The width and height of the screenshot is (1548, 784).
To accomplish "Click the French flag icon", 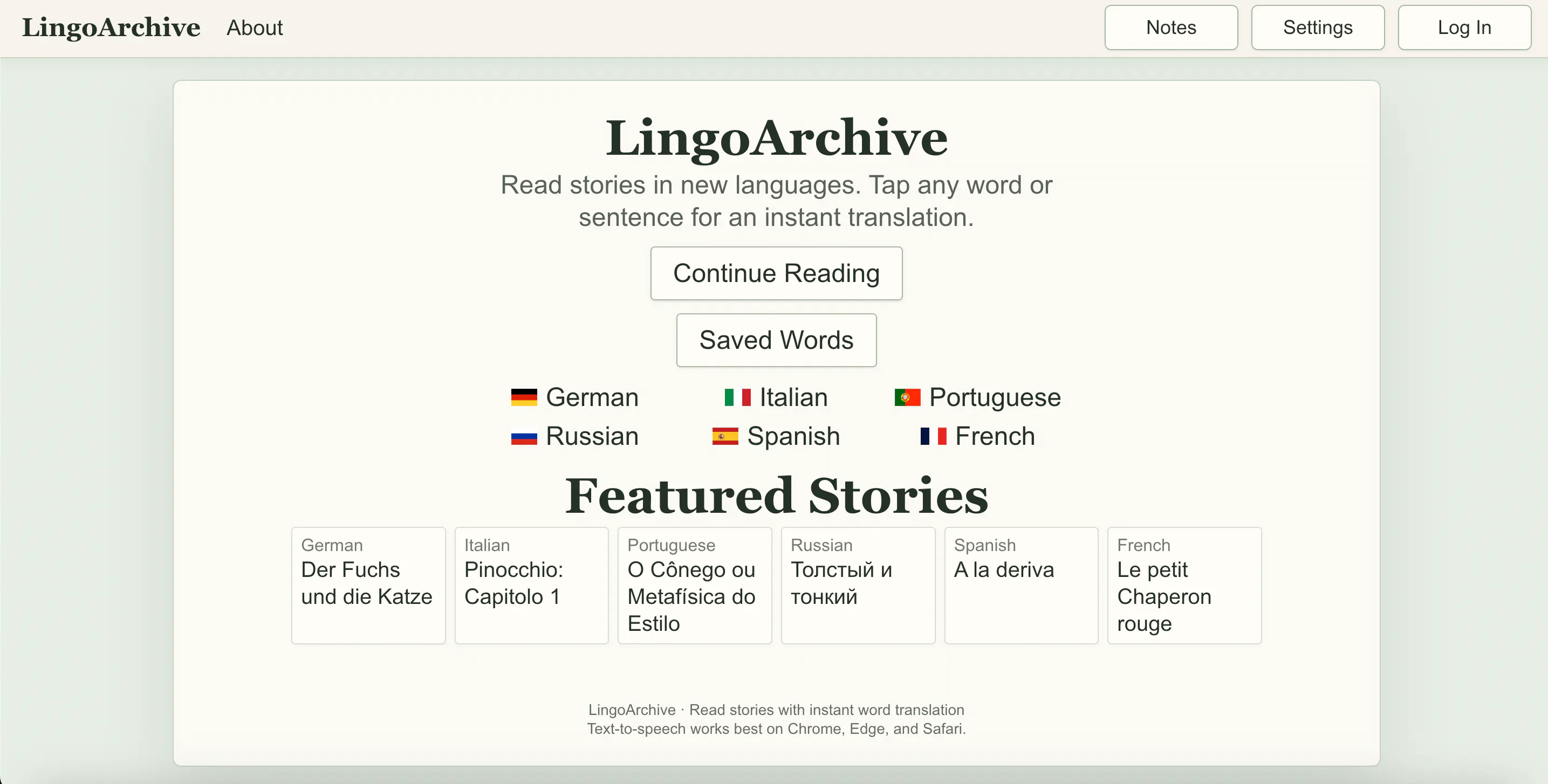I will coord(933,436).
